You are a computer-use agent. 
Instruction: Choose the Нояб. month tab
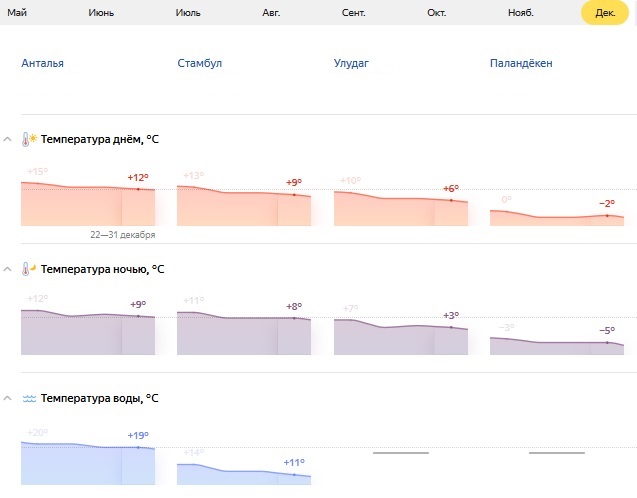coord(521,13)
